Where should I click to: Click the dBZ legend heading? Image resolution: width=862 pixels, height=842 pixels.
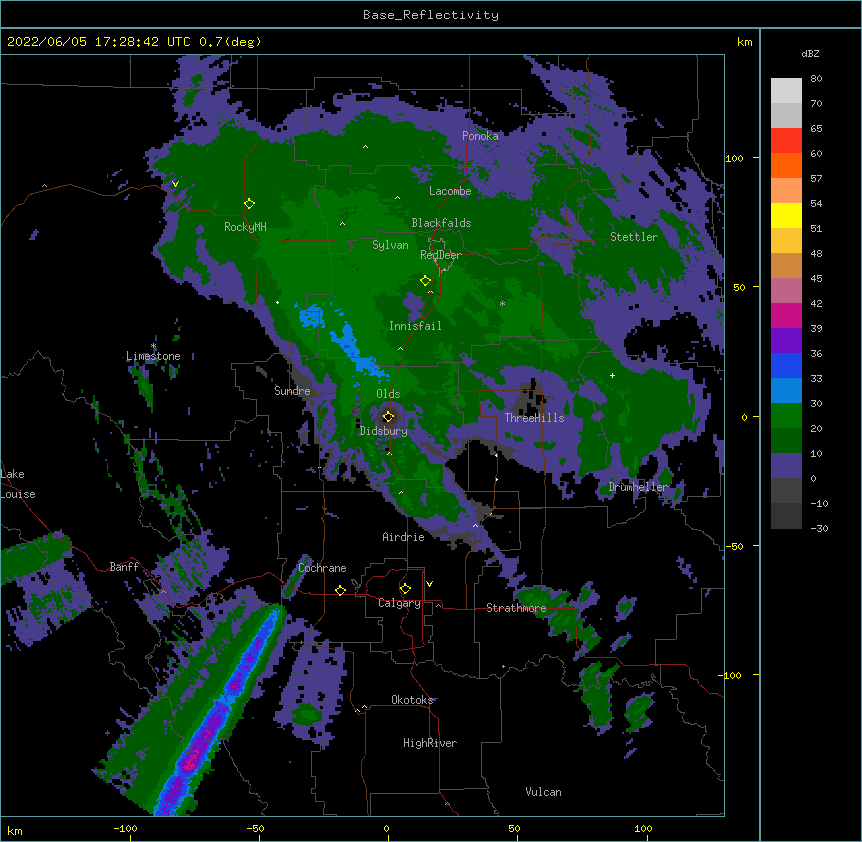pyautogui.click(x=810, y=54)
